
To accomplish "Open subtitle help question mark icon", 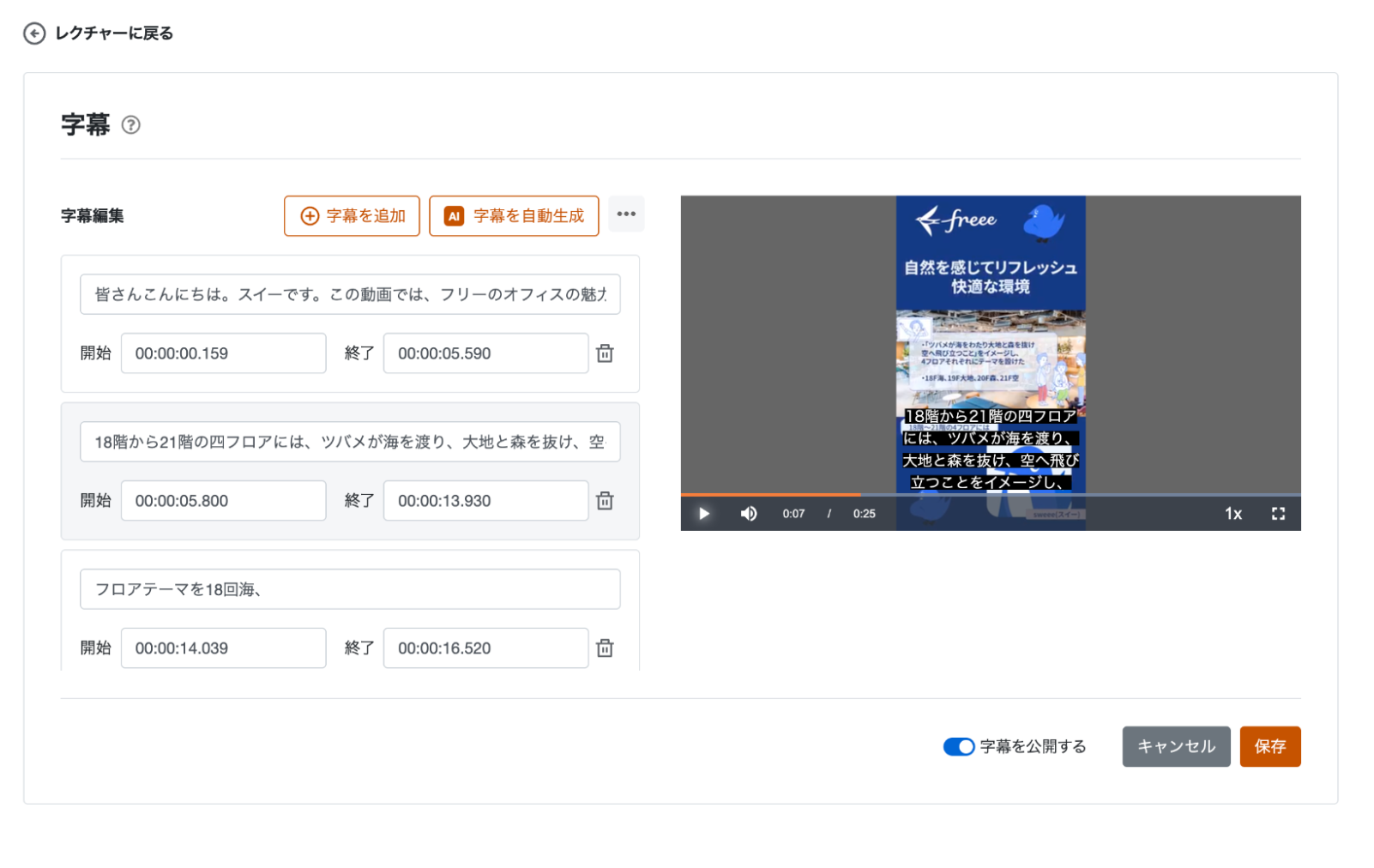I will point(130,125).
